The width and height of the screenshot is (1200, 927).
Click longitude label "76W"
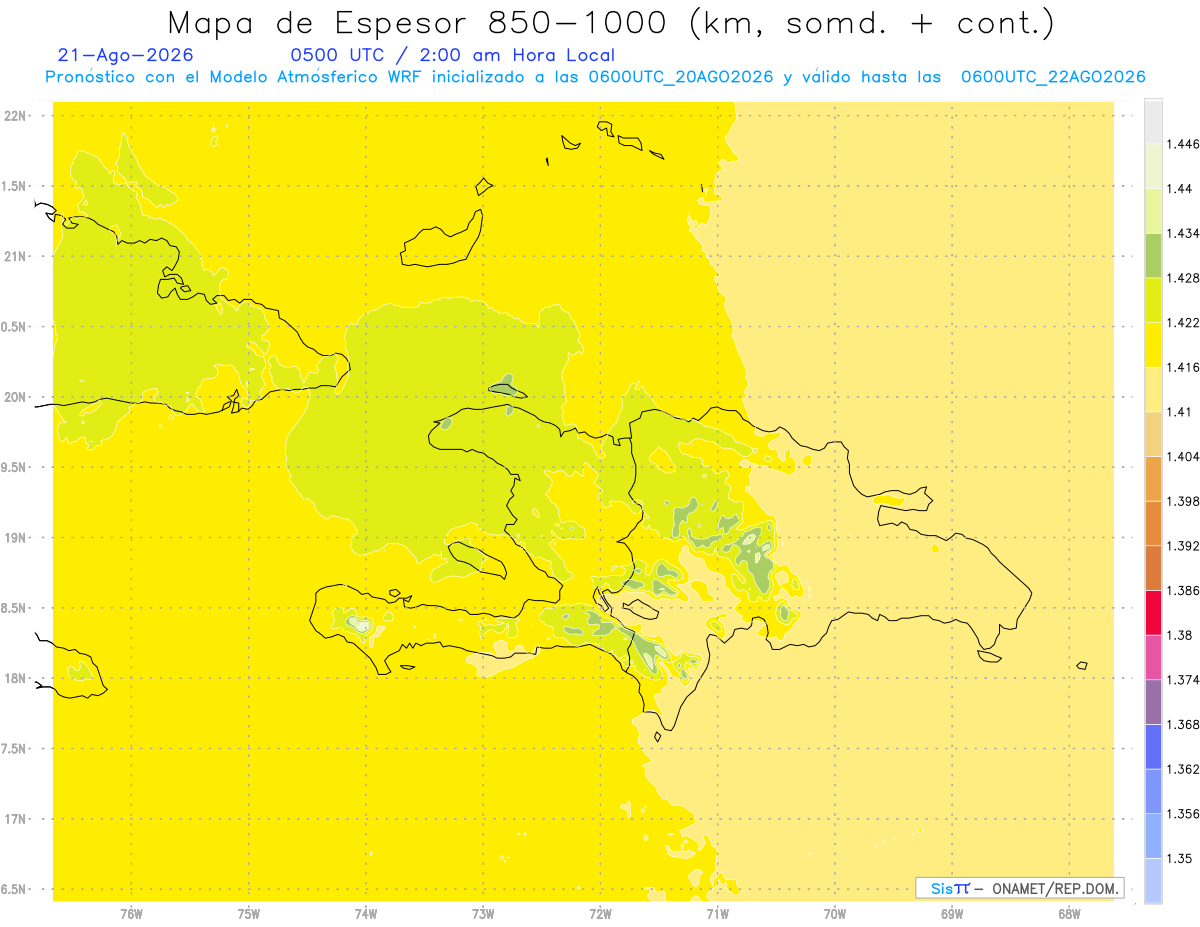131,914
